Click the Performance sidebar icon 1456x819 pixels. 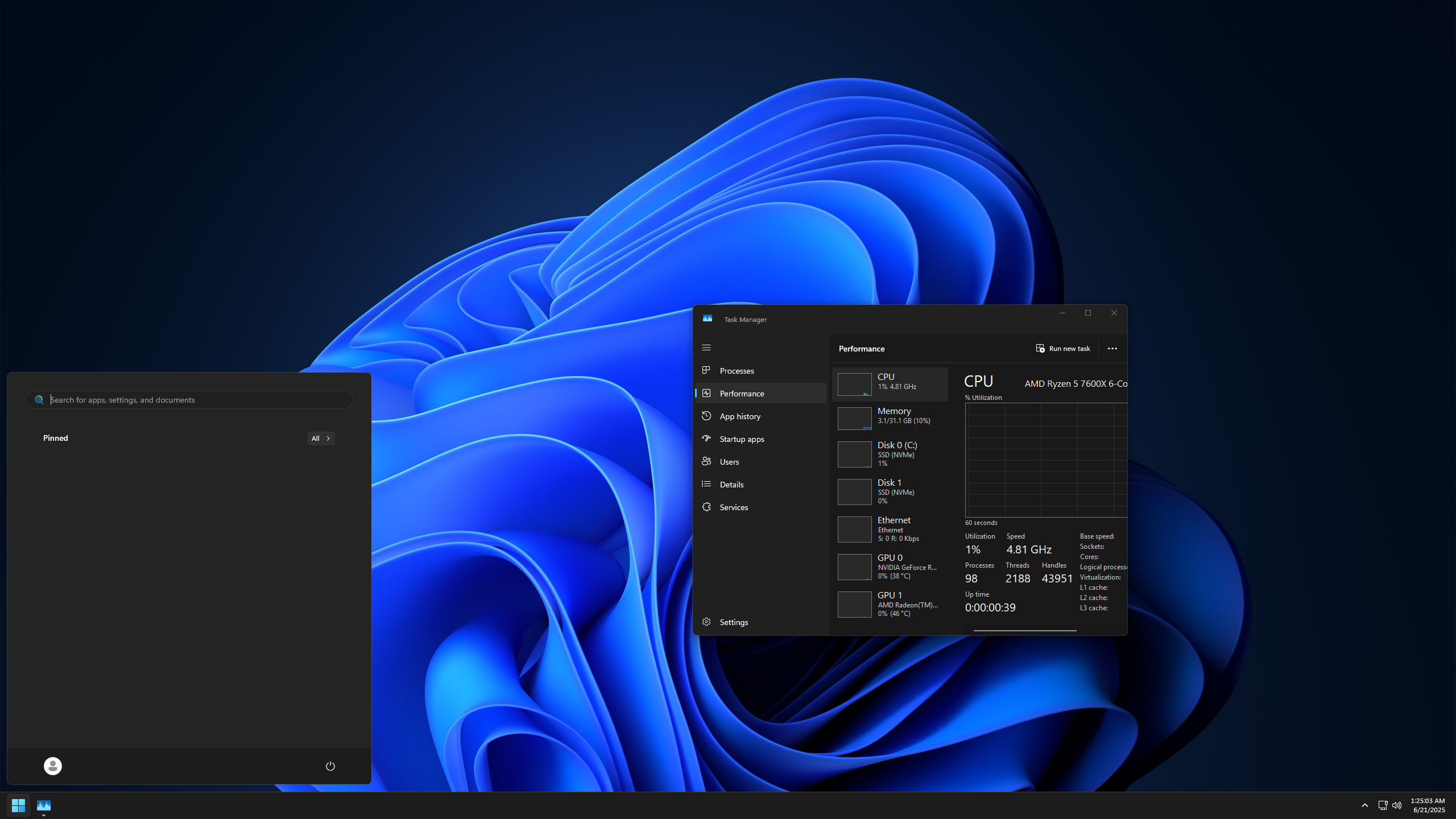[x=706, y=393]
